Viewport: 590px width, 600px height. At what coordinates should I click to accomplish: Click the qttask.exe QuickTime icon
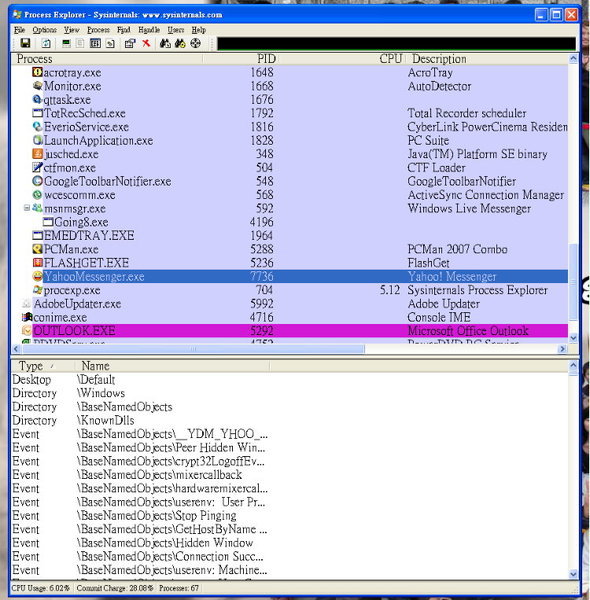[x=37, y=99]
